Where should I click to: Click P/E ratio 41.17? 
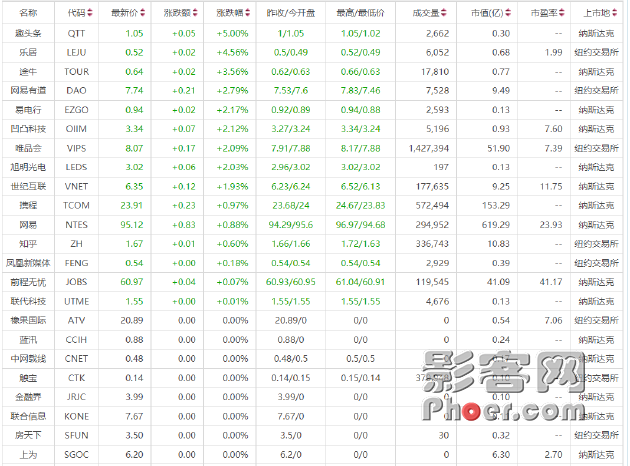(x=551, y=282)
